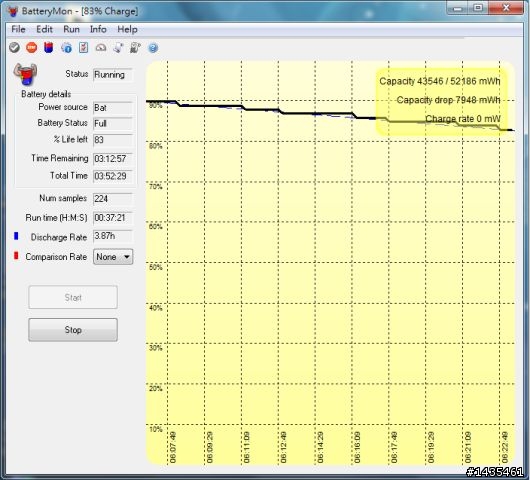
Task: Click the 'Charge rate 0 mW' text
Action: click(463, 119)
